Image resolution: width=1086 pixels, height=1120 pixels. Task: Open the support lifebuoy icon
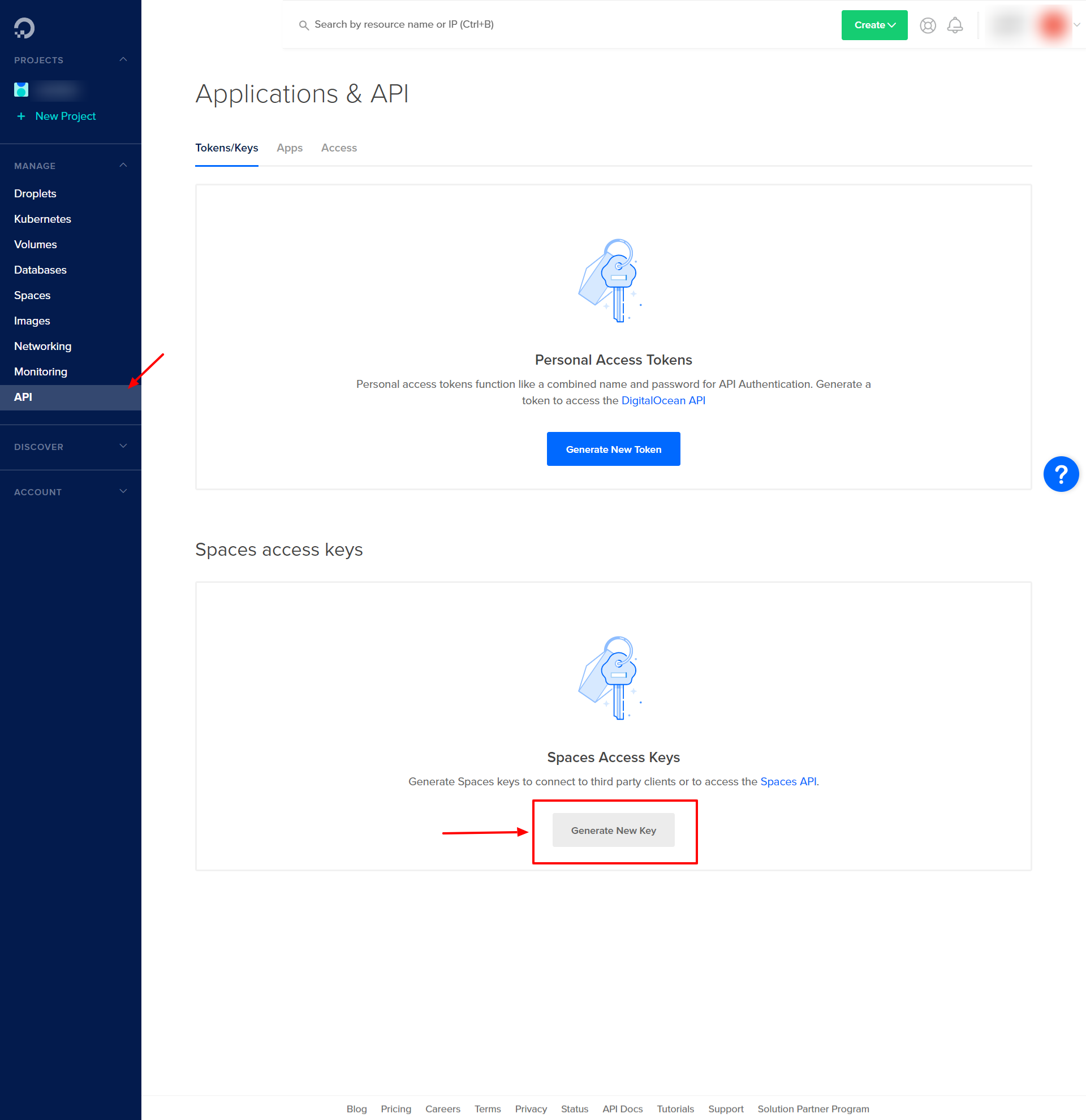click(x=928, y=25)
